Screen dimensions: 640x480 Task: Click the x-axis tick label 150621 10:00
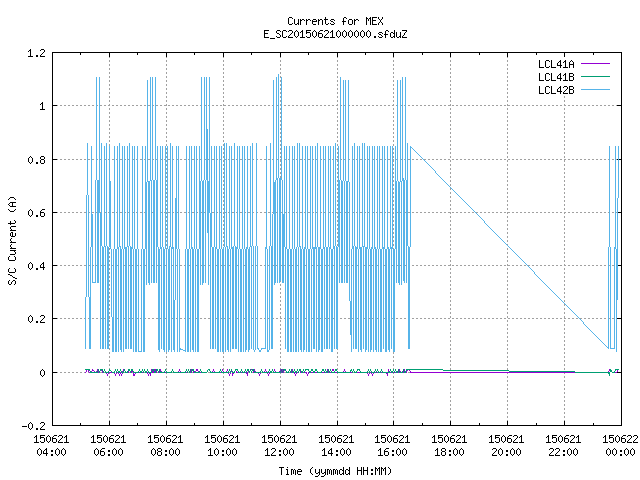tap(222, 446)
